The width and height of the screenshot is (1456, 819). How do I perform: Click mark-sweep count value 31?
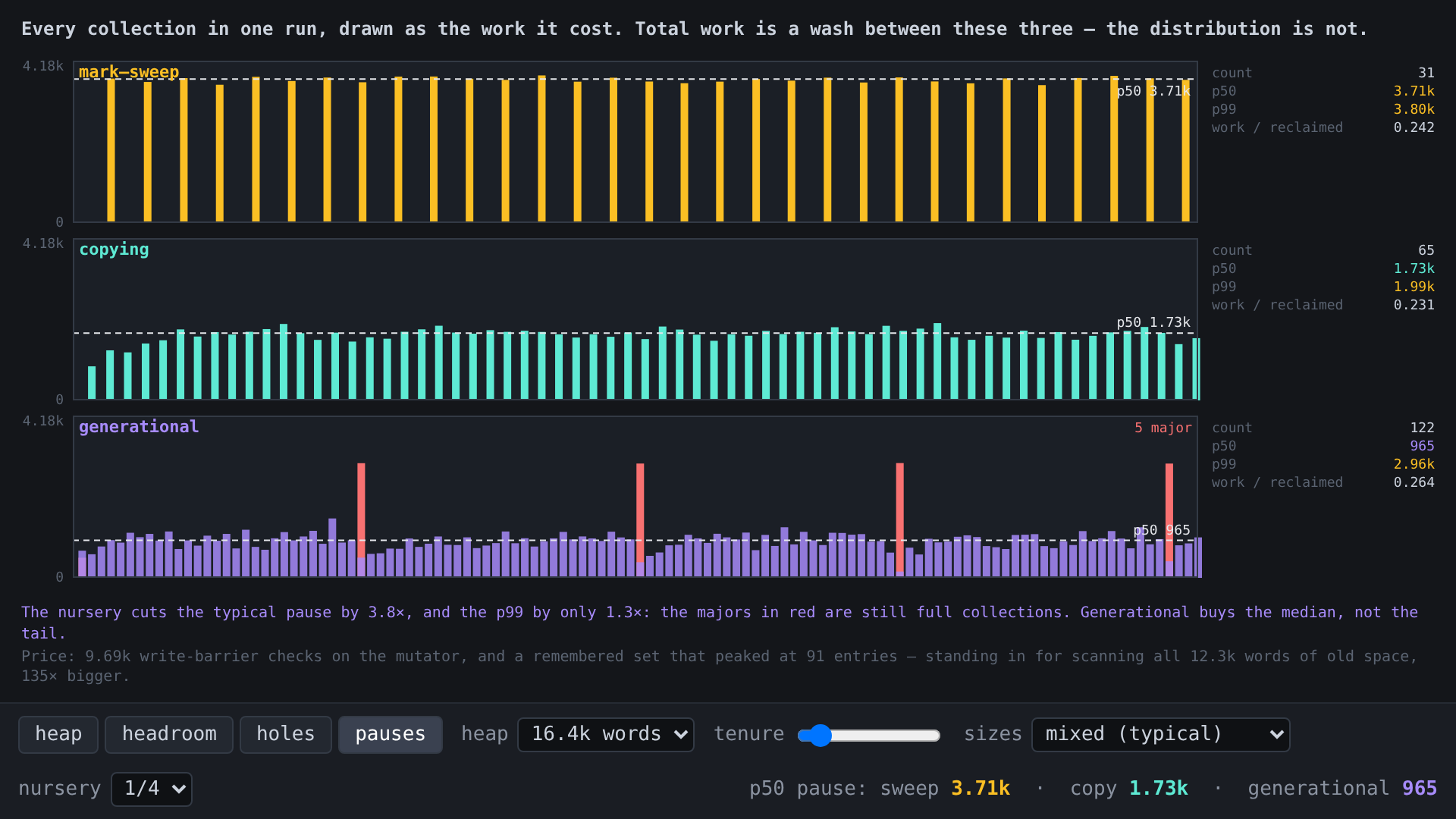[1426, 73]
